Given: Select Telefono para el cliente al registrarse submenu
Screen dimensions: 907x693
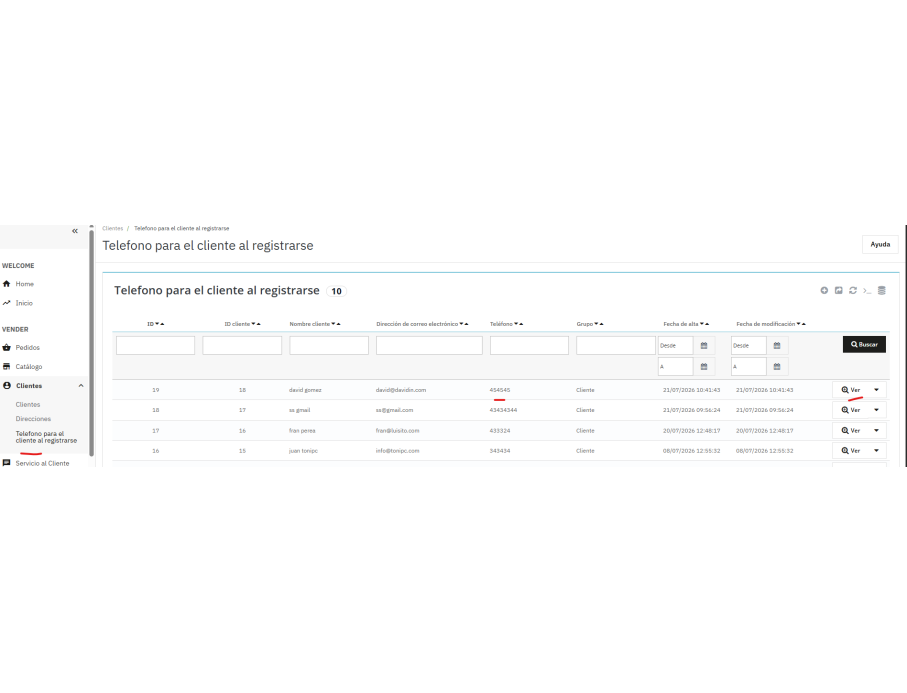Looking at the screenshot, I should [46, 437].
